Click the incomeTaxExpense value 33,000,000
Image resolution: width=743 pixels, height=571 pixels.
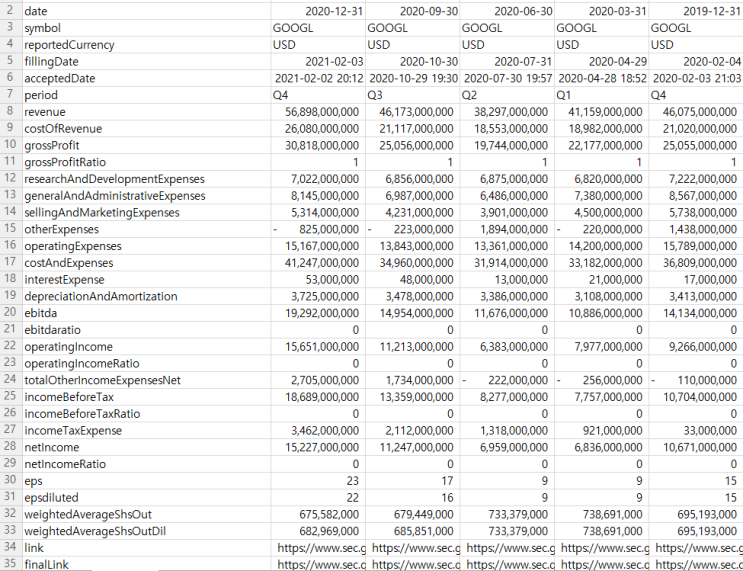[x=696, y=431]
